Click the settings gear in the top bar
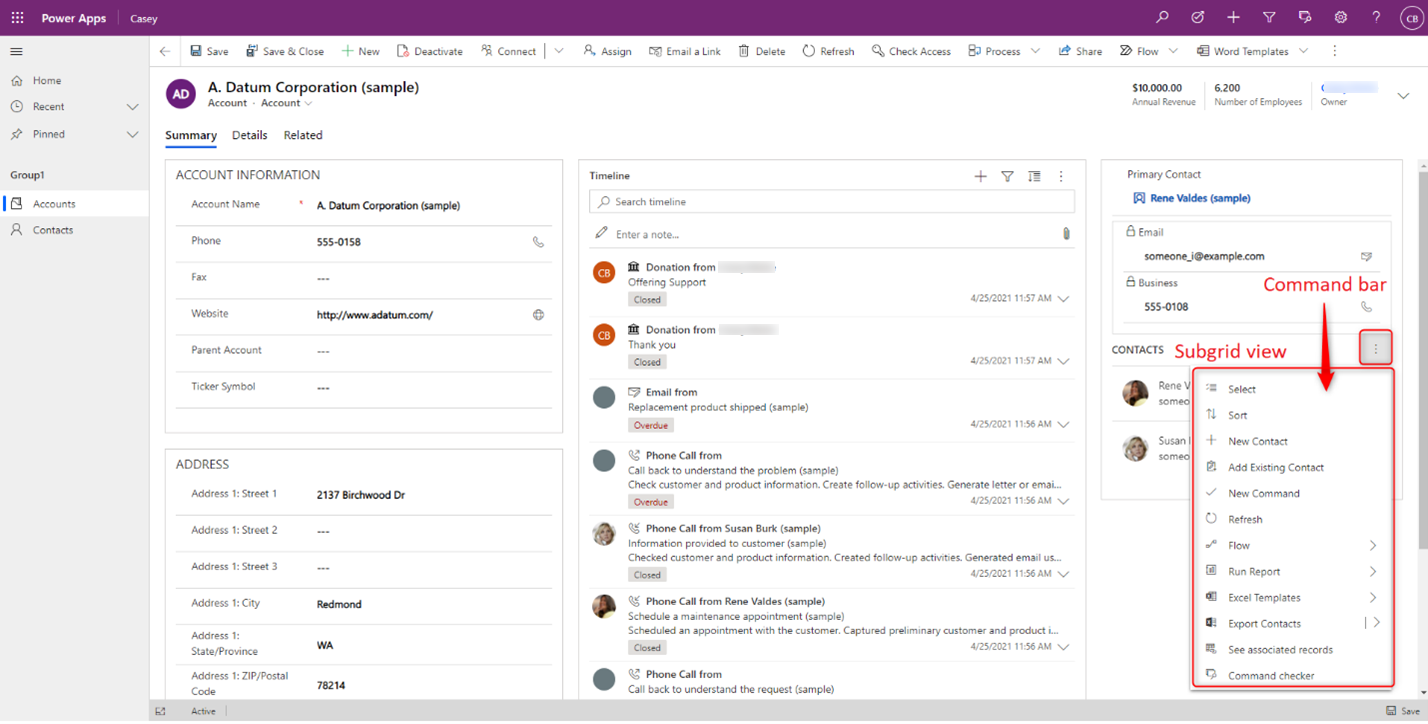 [x=1341, y=18]
